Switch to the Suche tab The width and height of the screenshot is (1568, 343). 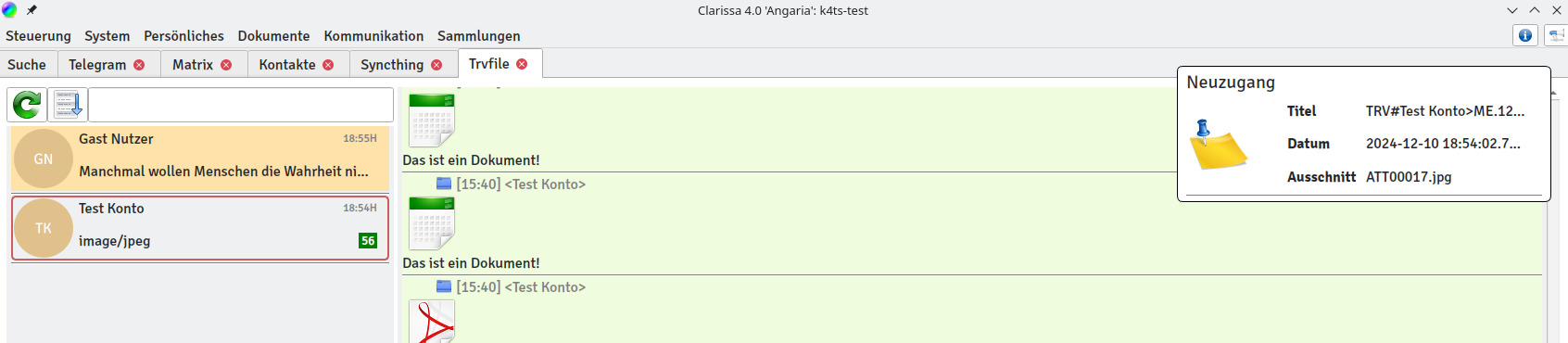pos(27,65)
